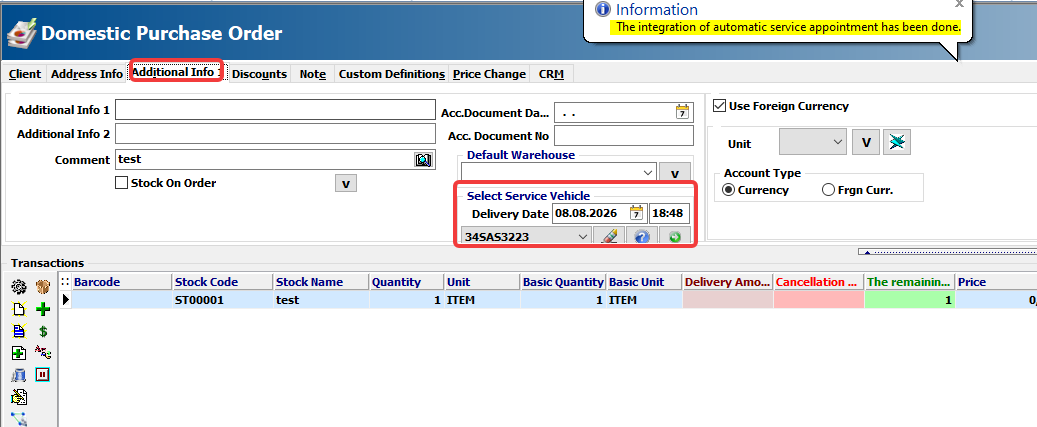Select the Frgn Curr. radio button
Screen dimensions: 1037x427
tap(828, 190)
